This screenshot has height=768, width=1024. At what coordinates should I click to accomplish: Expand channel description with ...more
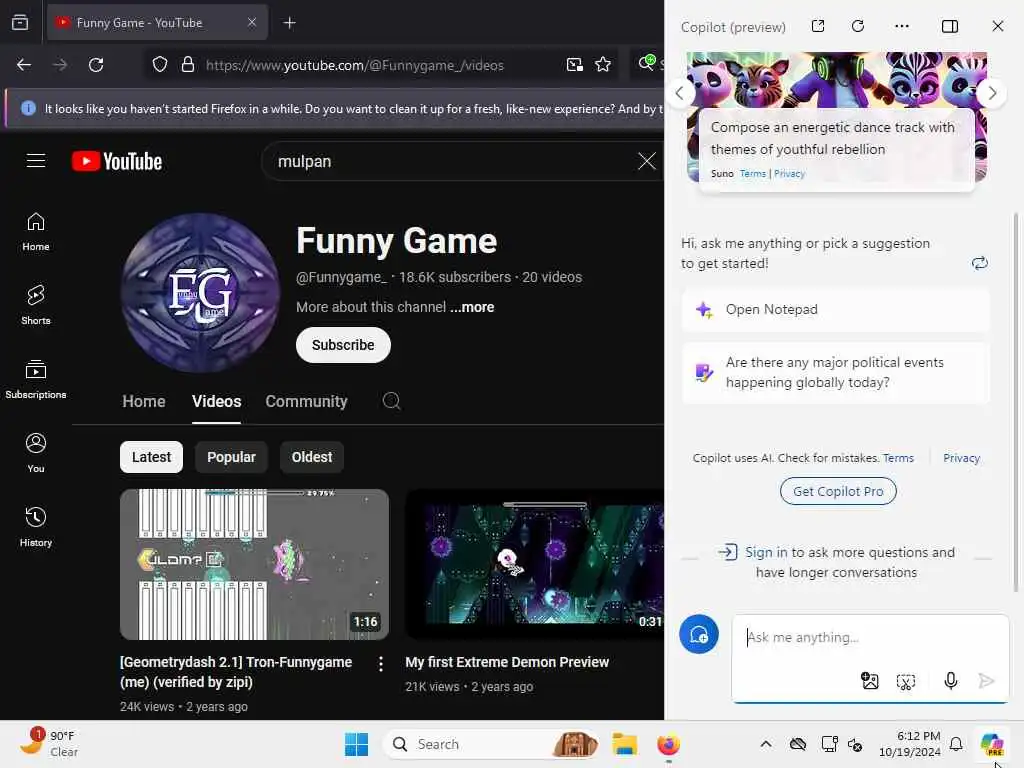[x=472, y=307]
